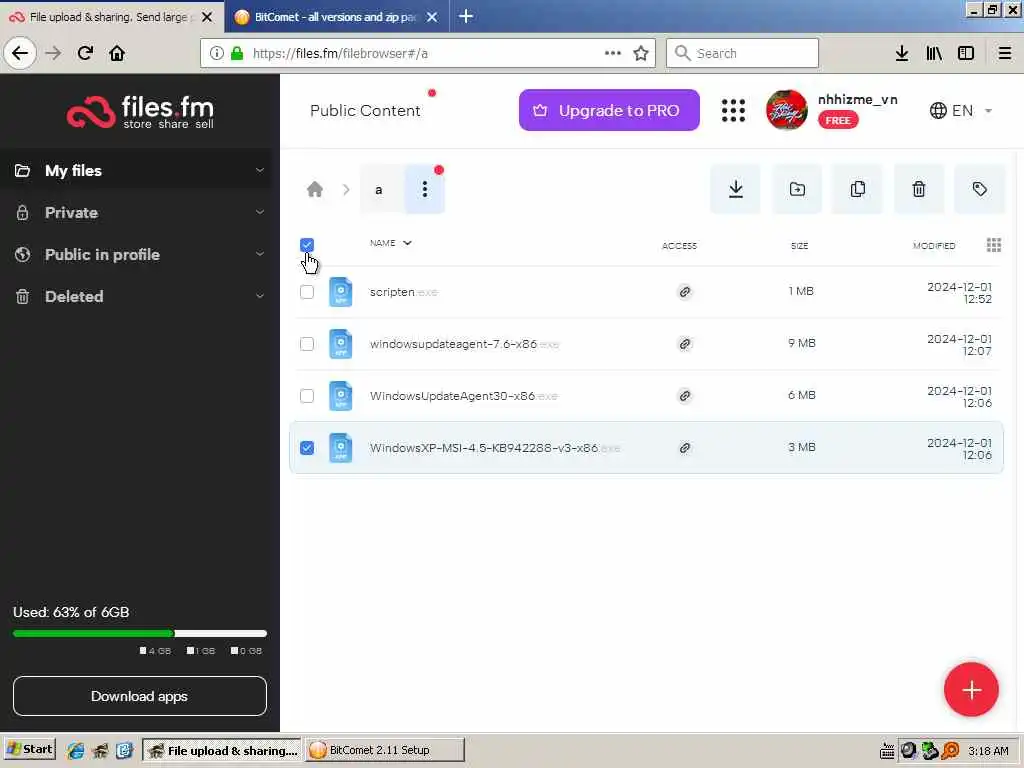Open Public in profile in the sidebar
Viewport: 1024px width, 768px height.
(102, 254)
